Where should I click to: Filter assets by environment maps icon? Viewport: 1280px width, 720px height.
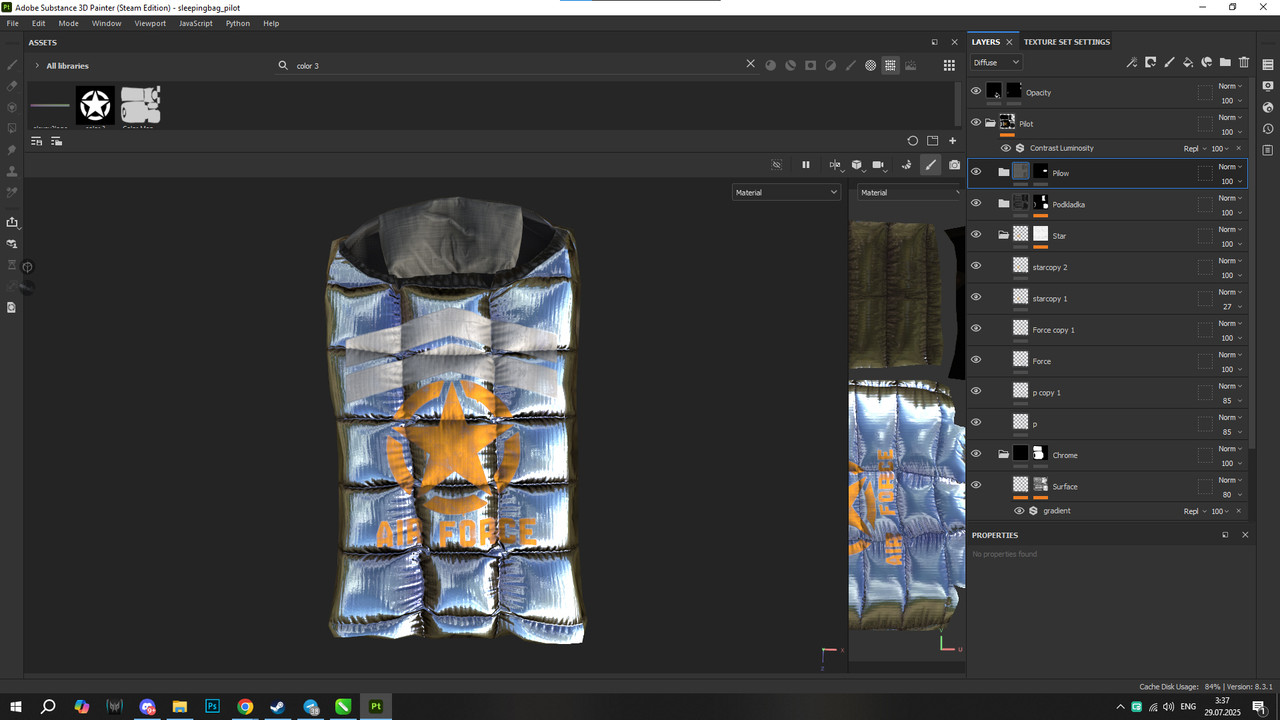point(910,65)
